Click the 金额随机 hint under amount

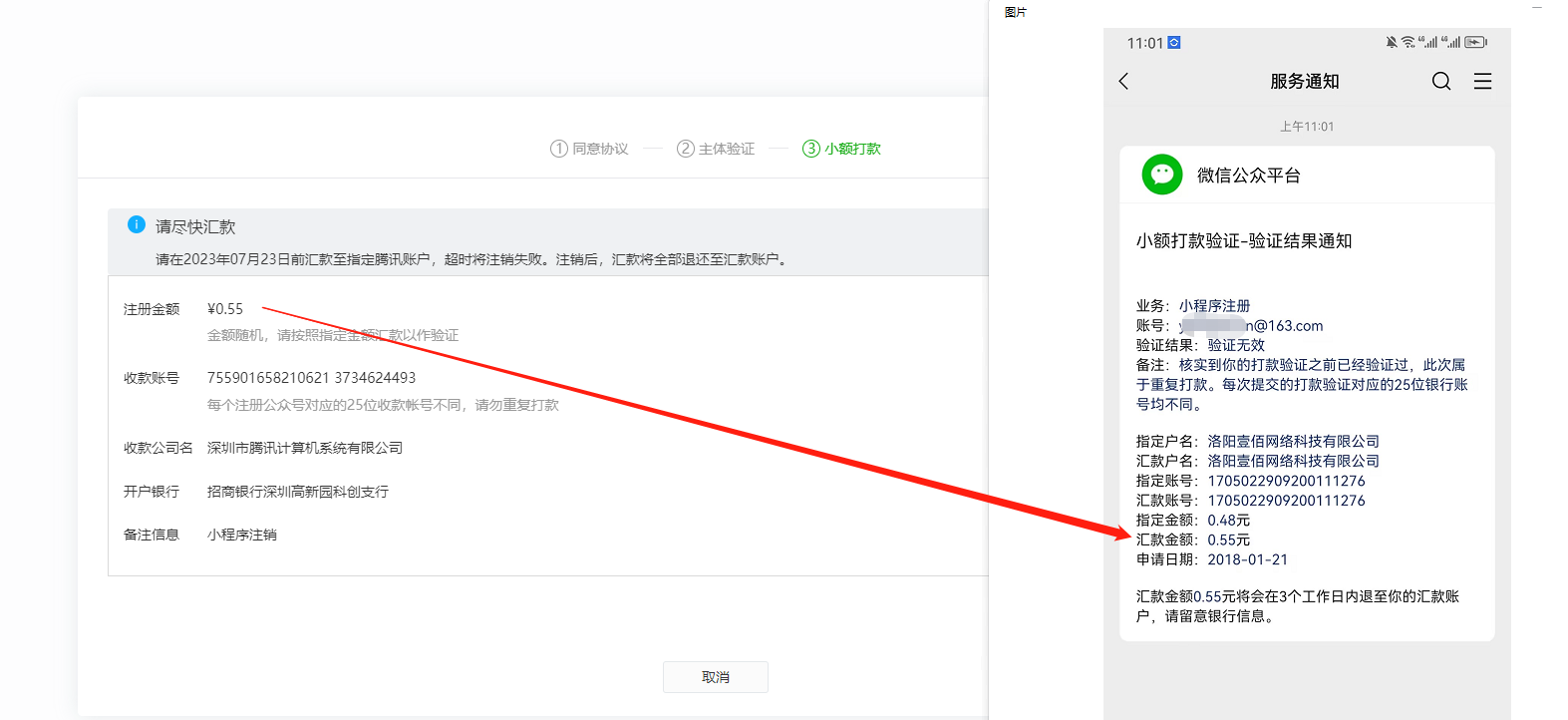(333, 335)
